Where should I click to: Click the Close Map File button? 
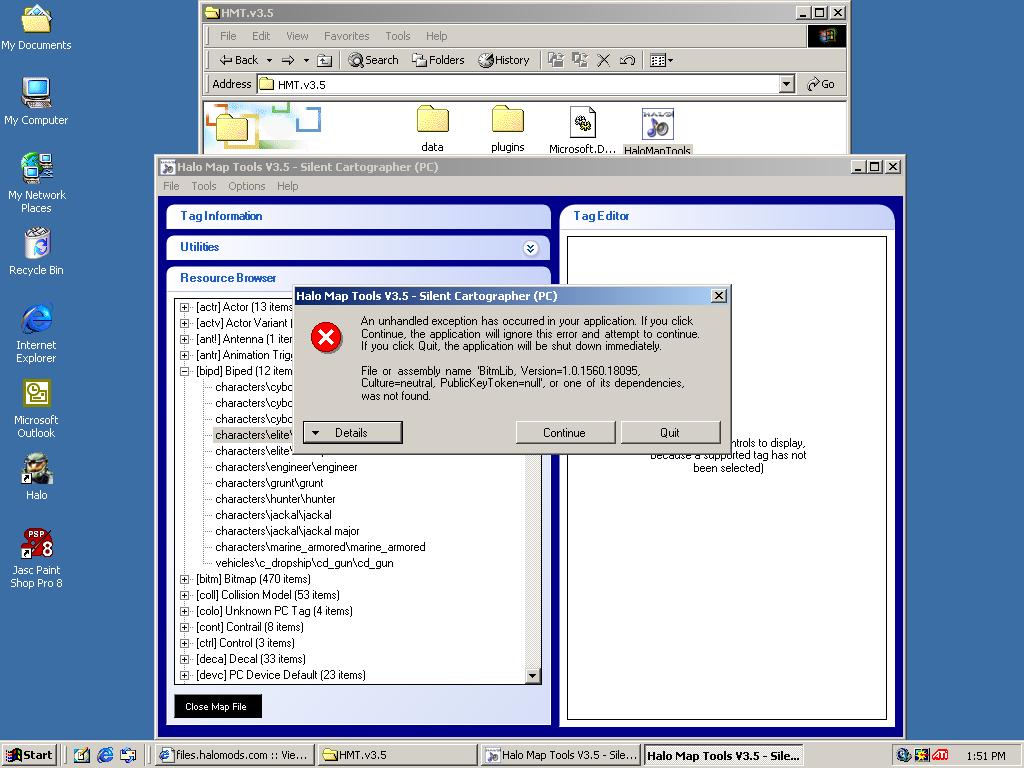[217, 707]
